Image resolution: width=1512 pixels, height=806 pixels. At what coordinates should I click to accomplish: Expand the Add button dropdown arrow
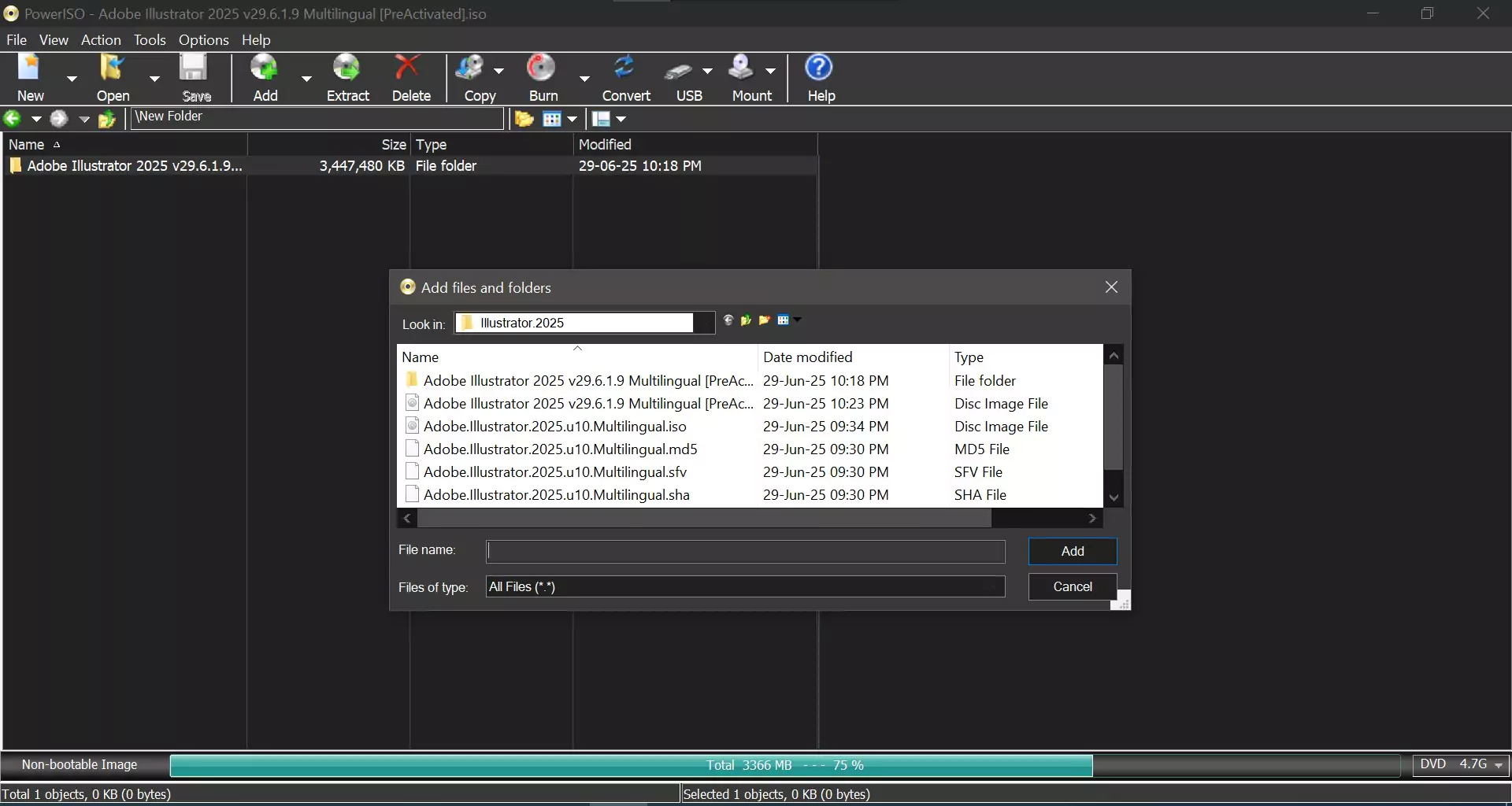tap(306, 79)
